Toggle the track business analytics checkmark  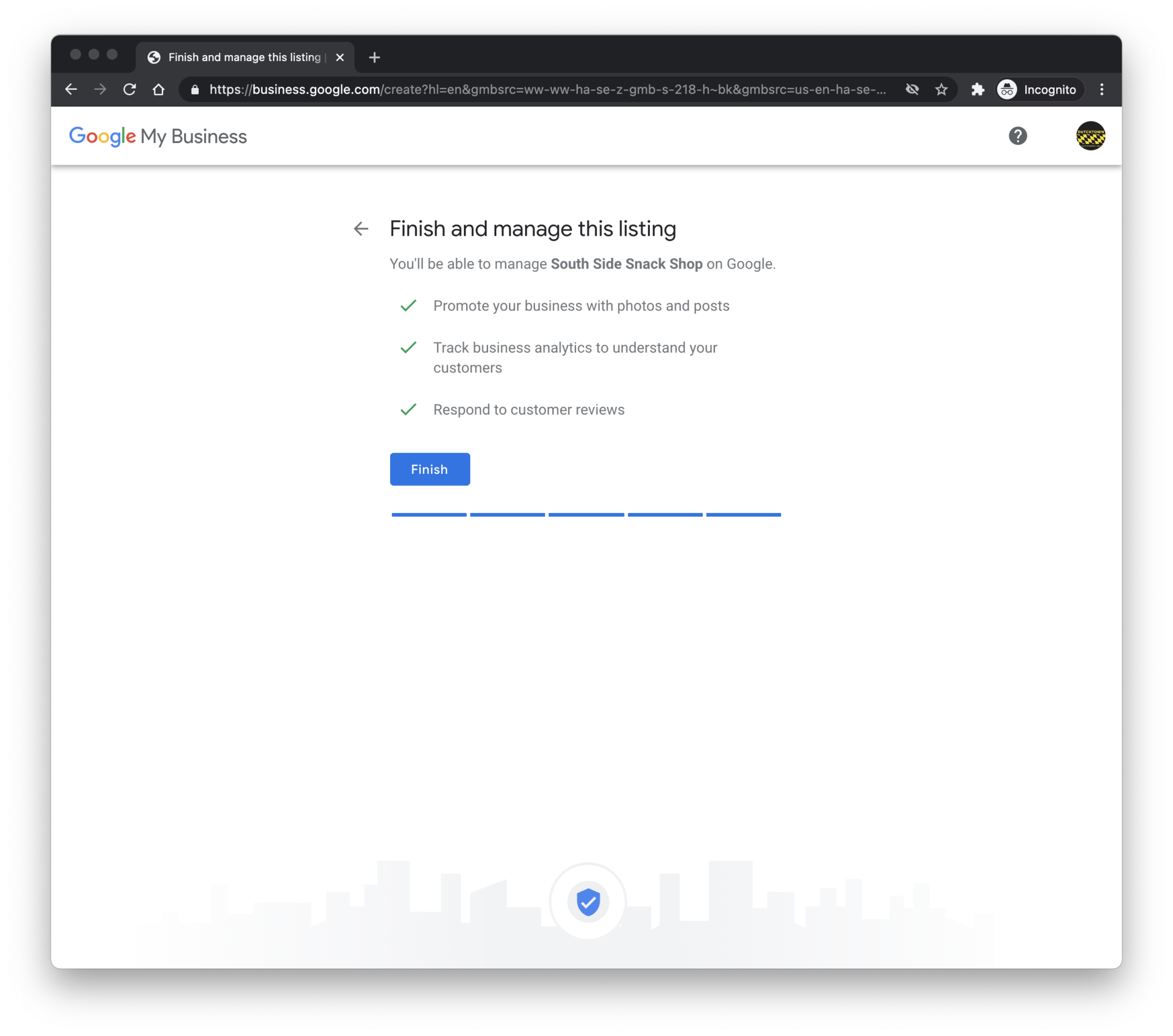click(409, 347)
